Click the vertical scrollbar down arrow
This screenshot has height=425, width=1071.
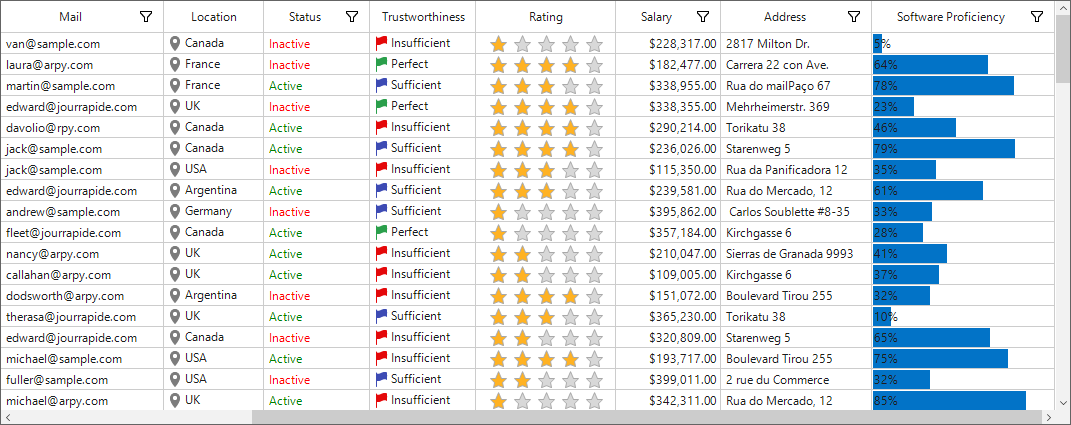point(1062,402)
